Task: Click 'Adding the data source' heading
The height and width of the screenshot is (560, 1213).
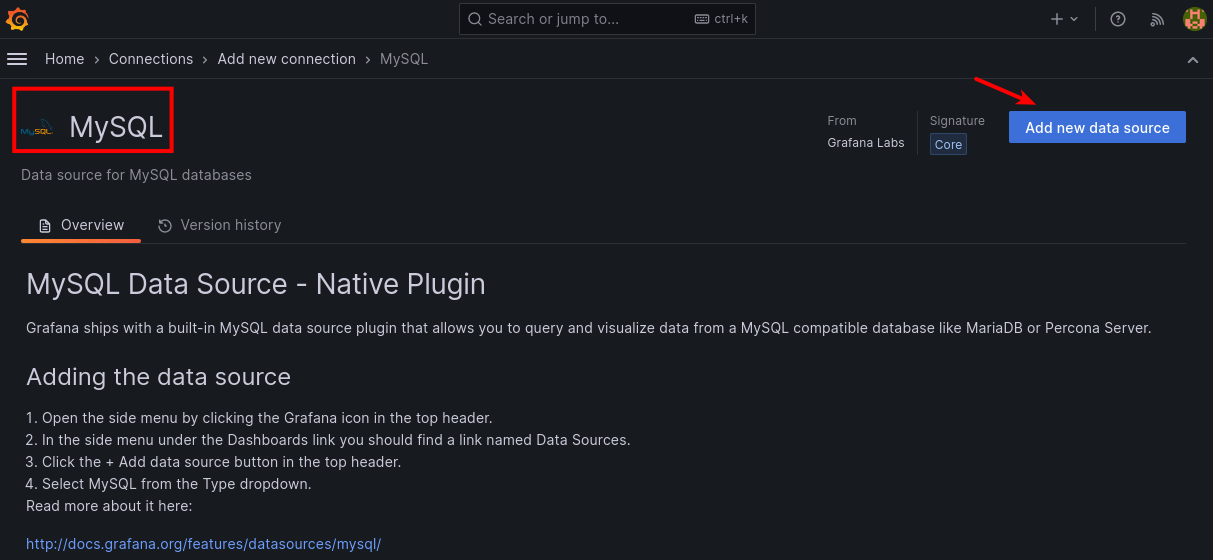Action: [x=159, y=377]
